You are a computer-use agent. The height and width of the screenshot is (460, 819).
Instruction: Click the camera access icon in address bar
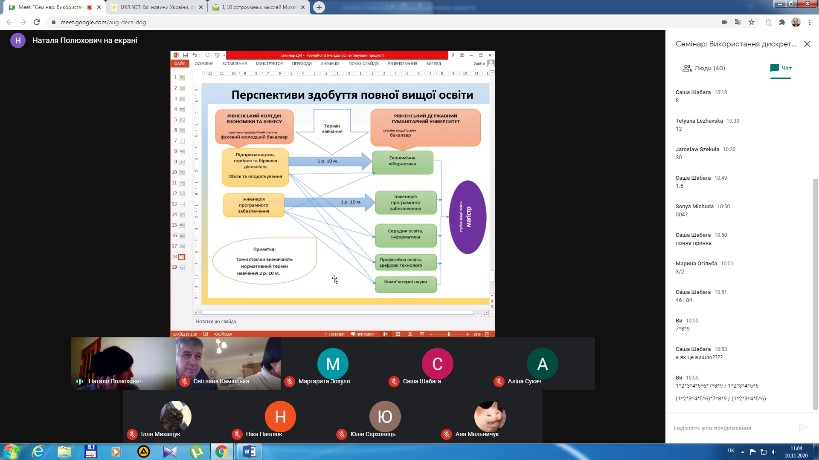tap(724, 22)
